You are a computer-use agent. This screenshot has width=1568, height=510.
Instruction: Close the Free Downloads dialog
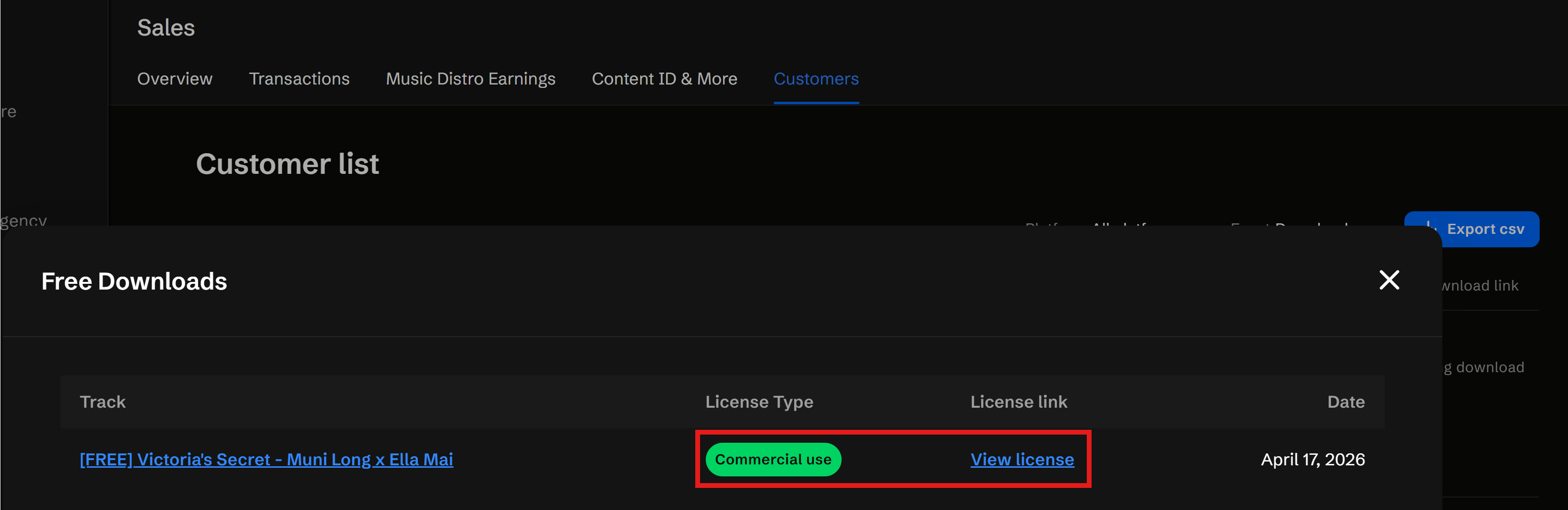pos(1389,280)
